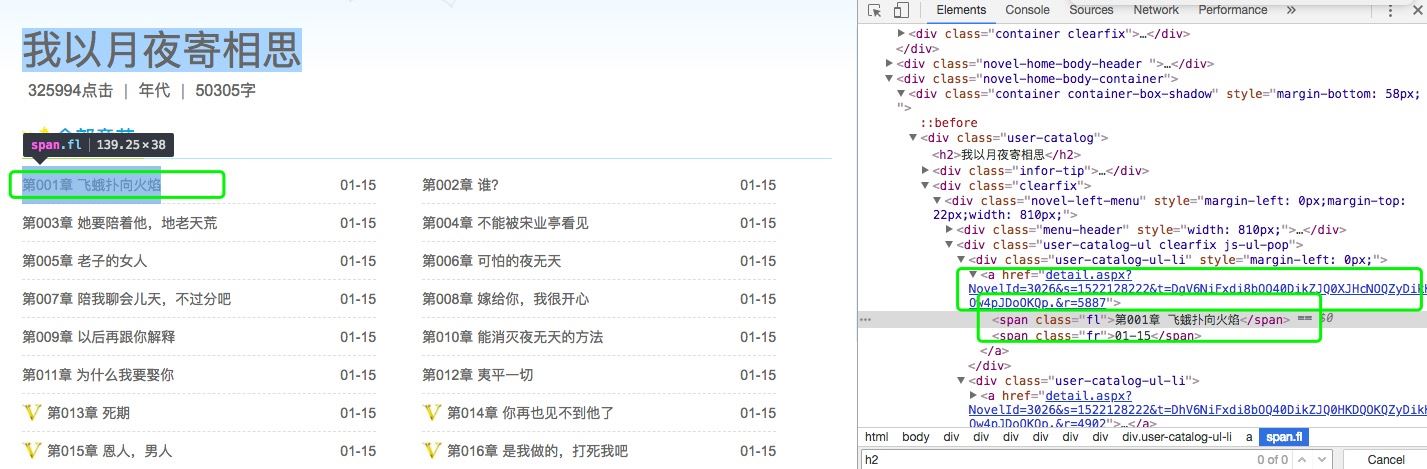The image size is (1427, 469).
Task: Open chapter 第014章 你再也见不到他了
Action: [x=530, y=413]
